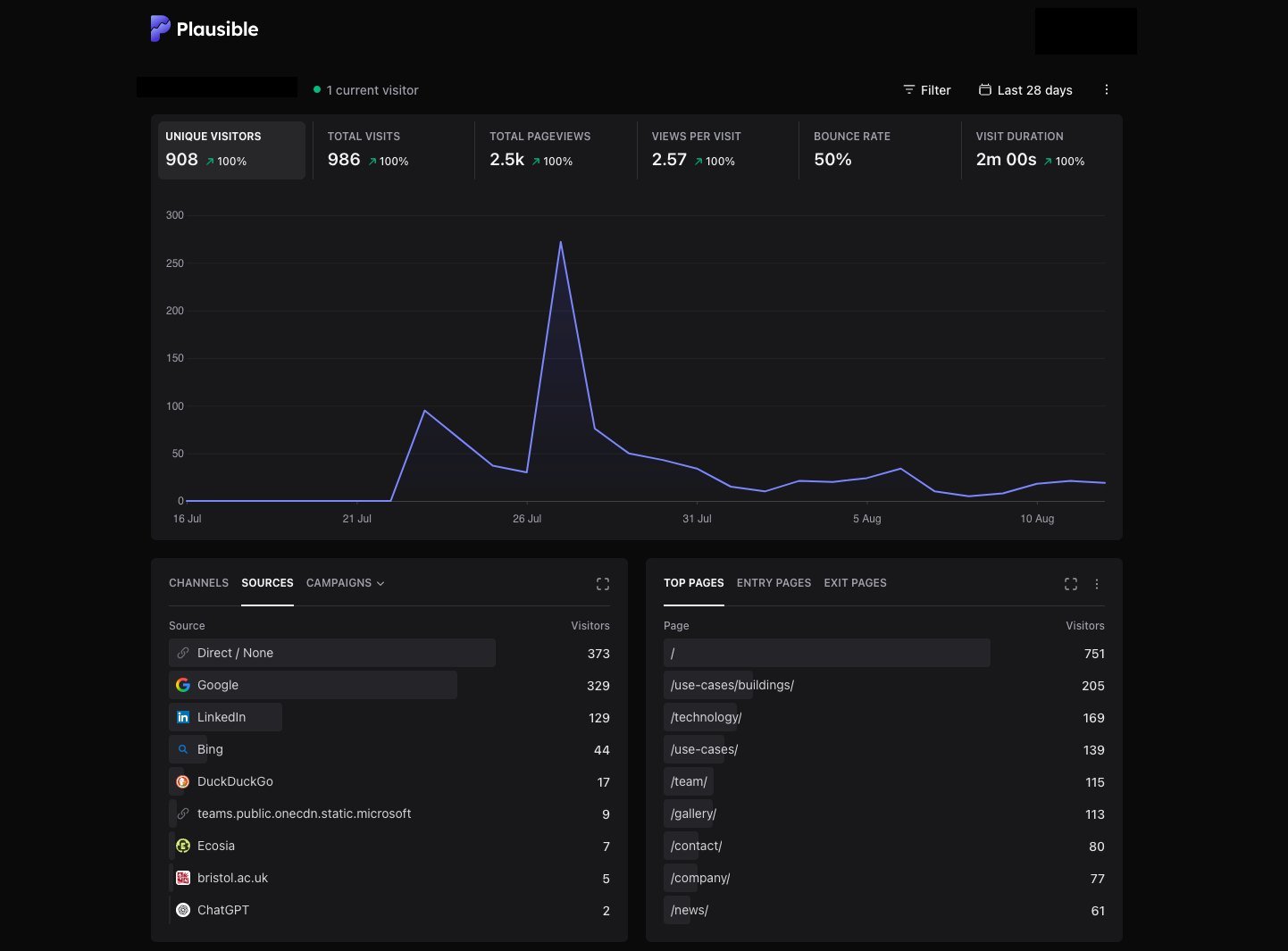Select the Total Pageviews metric
Screen dimensions: 1288x951
(x=555, y=150)
